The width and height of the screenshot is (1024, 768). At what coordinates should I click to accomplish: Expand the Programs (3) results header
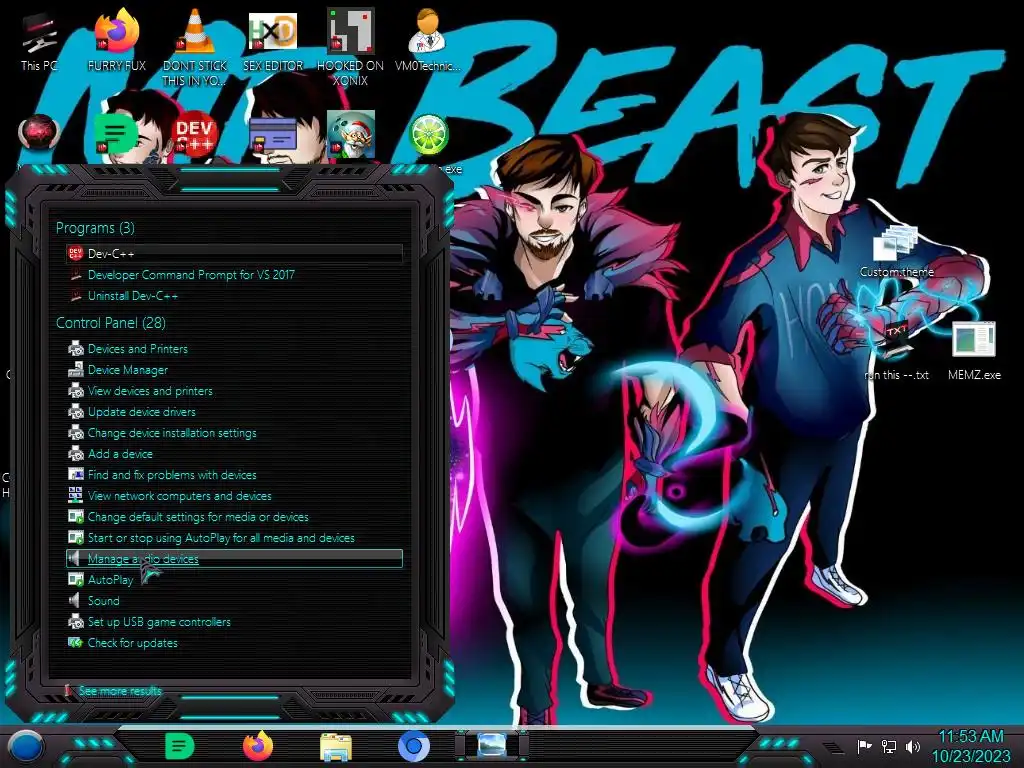[x=95, y=228]
